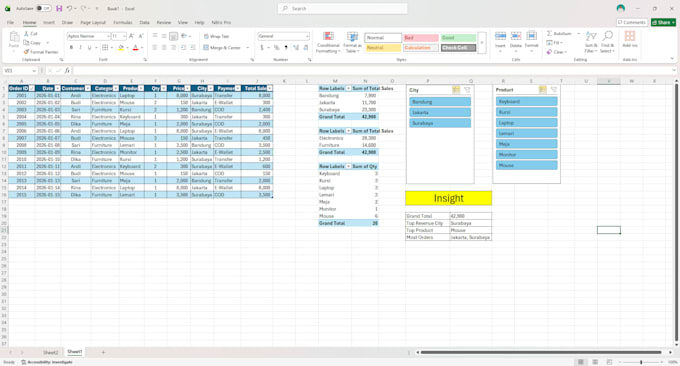Clear the filter on the Product slicer
Viewport: 680px width, 366px height.
(554, 89)
